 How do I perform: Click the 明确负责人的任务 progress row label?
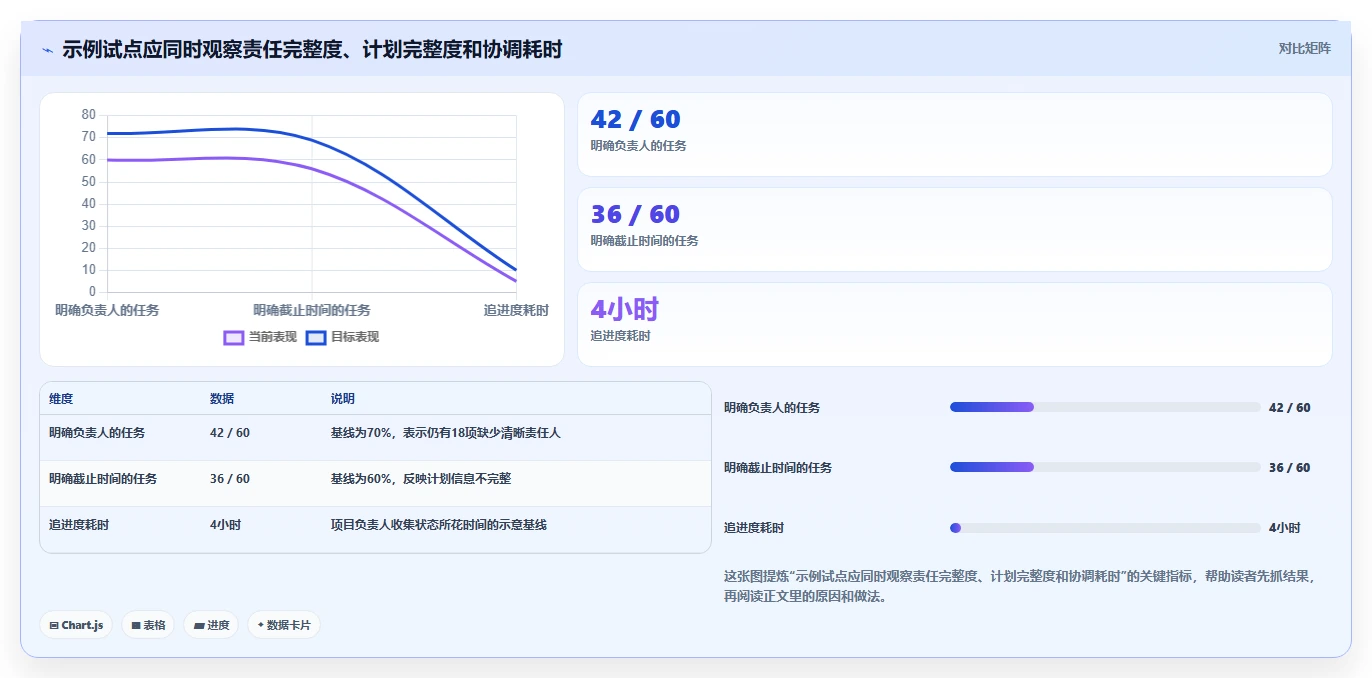[x=772, y=408]
